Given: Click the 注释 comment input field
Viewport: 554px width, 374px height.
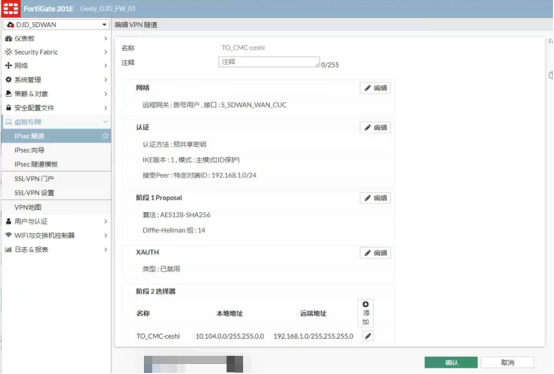Looking at the screenshot, I should [269, 62].
